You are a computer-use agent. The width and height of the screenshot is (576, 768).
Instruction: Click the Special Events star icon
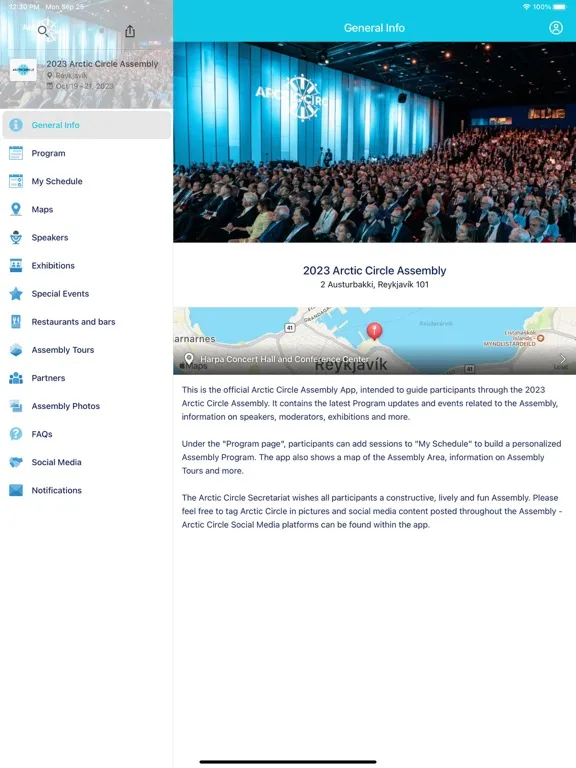pyautogui.click(x=16, y=293)
